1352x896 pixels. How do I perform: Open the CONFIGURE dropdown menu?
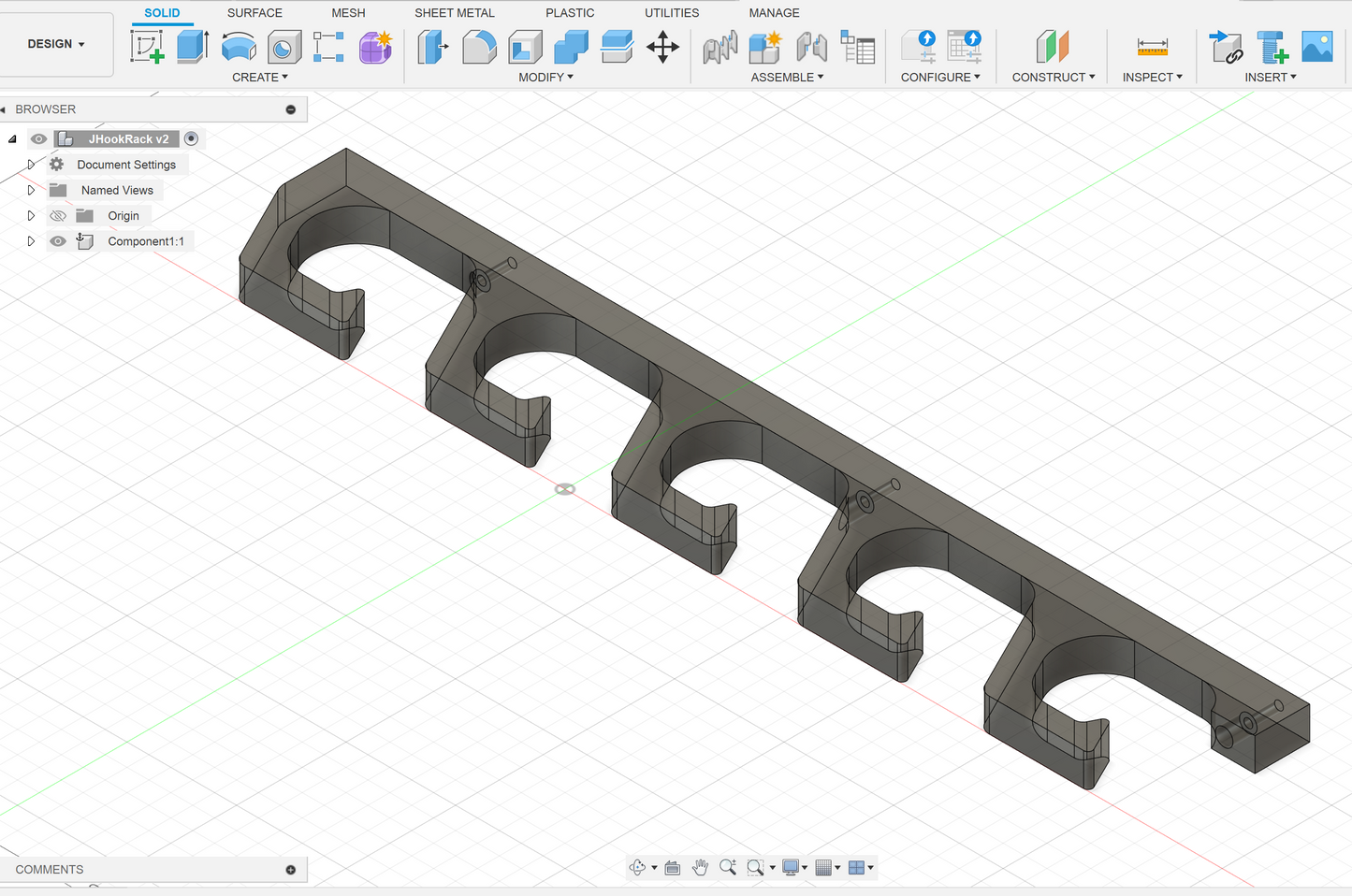pyautogui.click(x=940, y=78)
